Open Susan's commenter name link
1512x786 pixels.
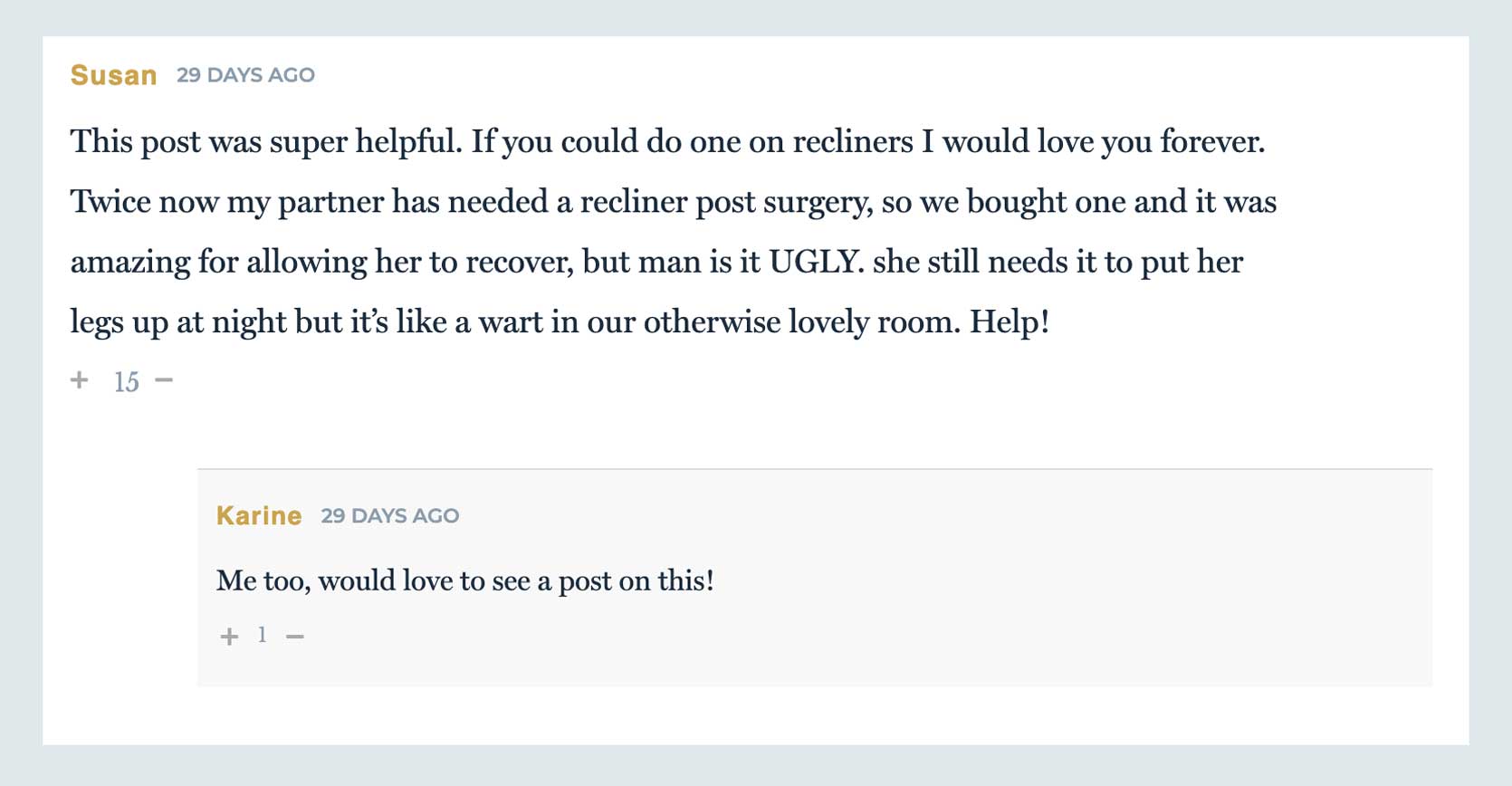tap(114, 75)
